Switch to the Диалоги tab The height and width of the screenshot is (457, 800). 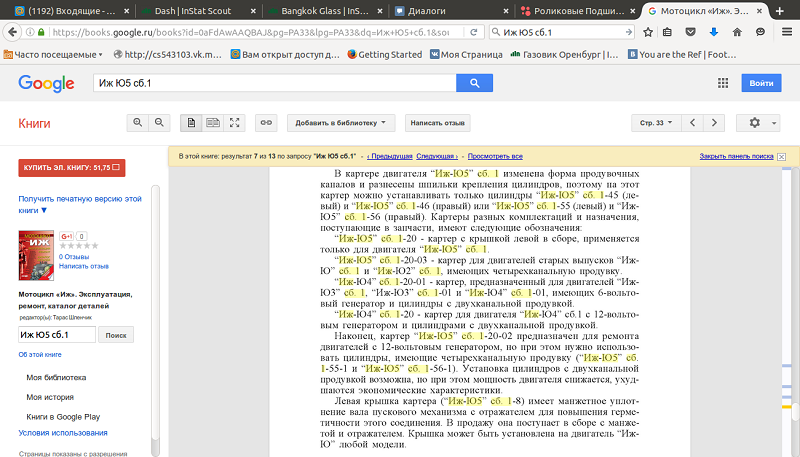point(451,11)
